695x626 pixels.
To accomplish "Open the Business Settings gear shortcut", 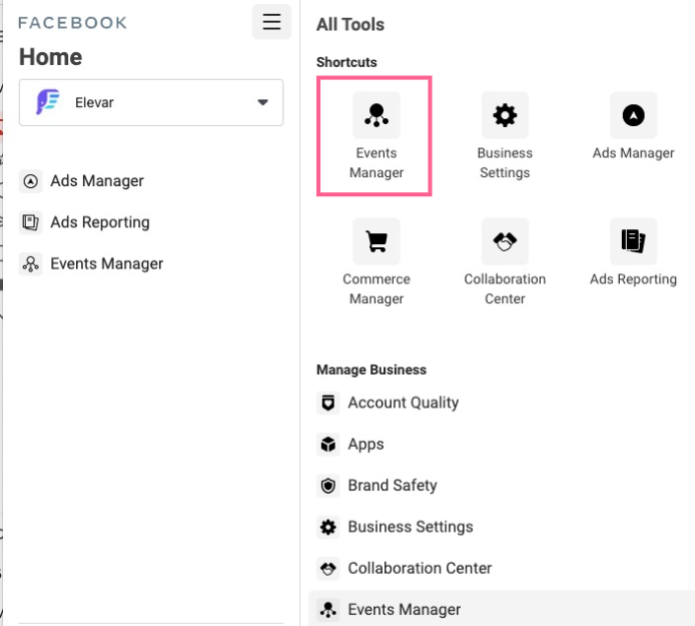I will [505, 115].
